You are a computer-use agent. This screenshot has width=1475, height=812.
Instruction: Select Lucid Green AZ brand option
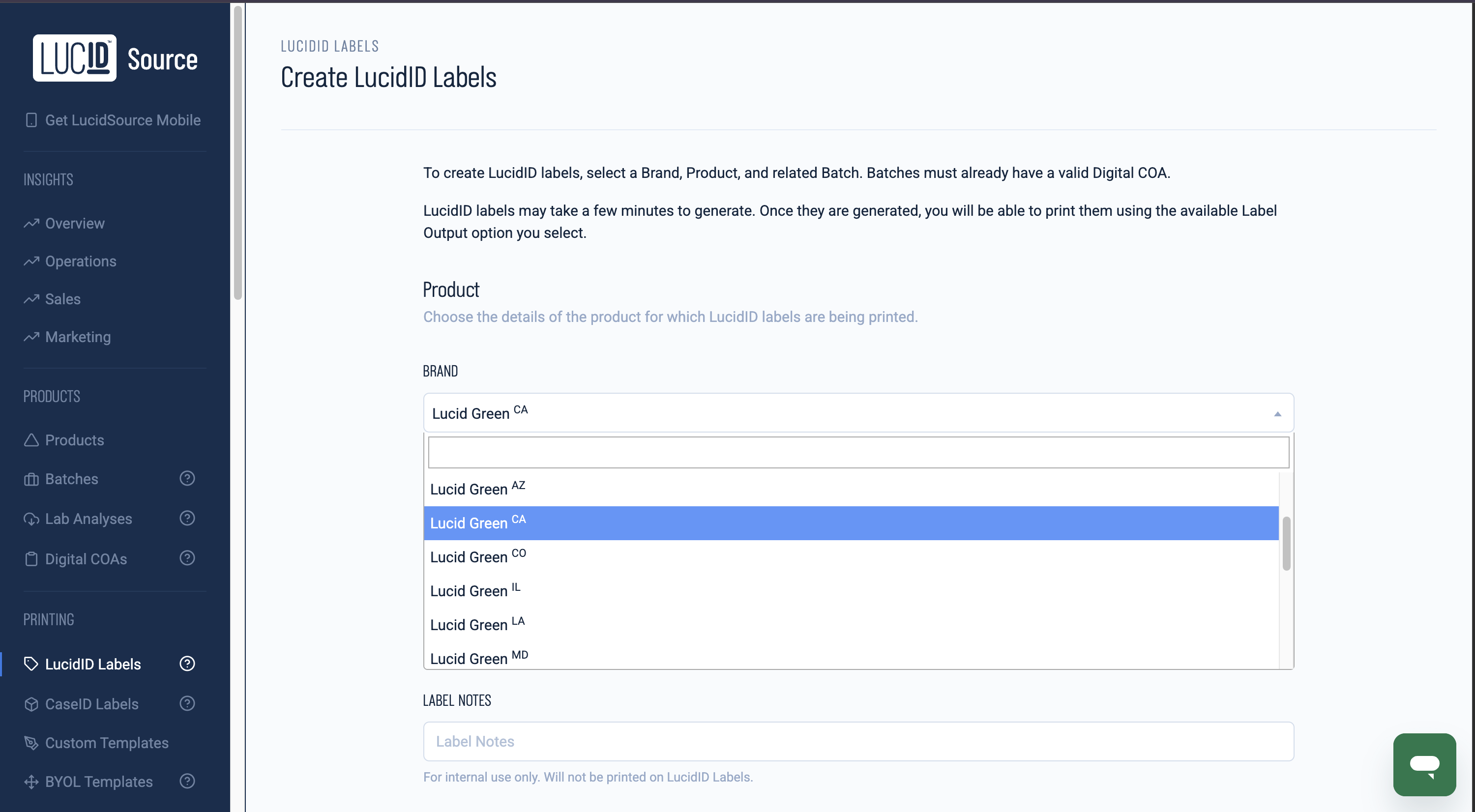477,489
